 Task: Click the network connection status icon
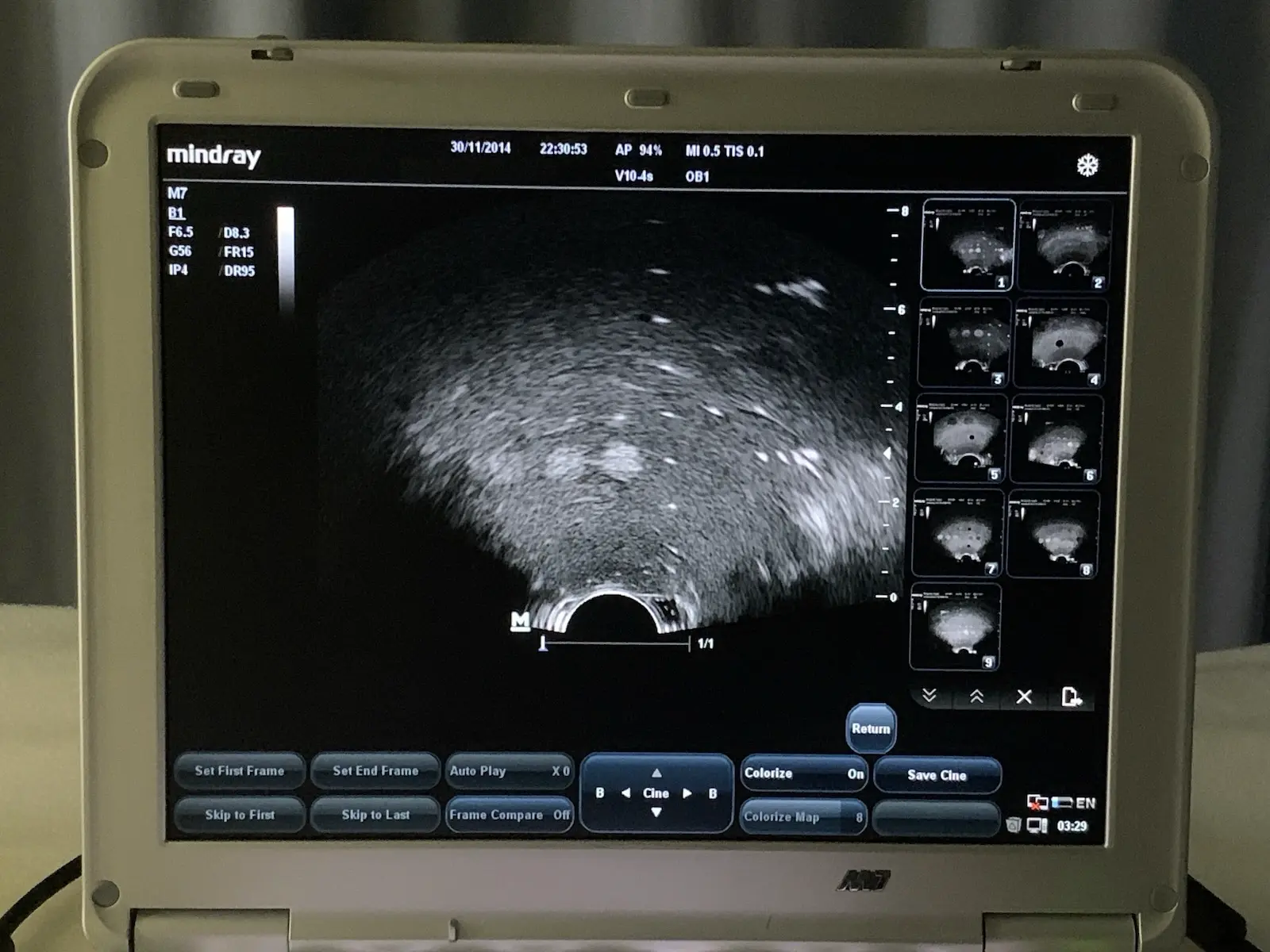(1037, 803)
